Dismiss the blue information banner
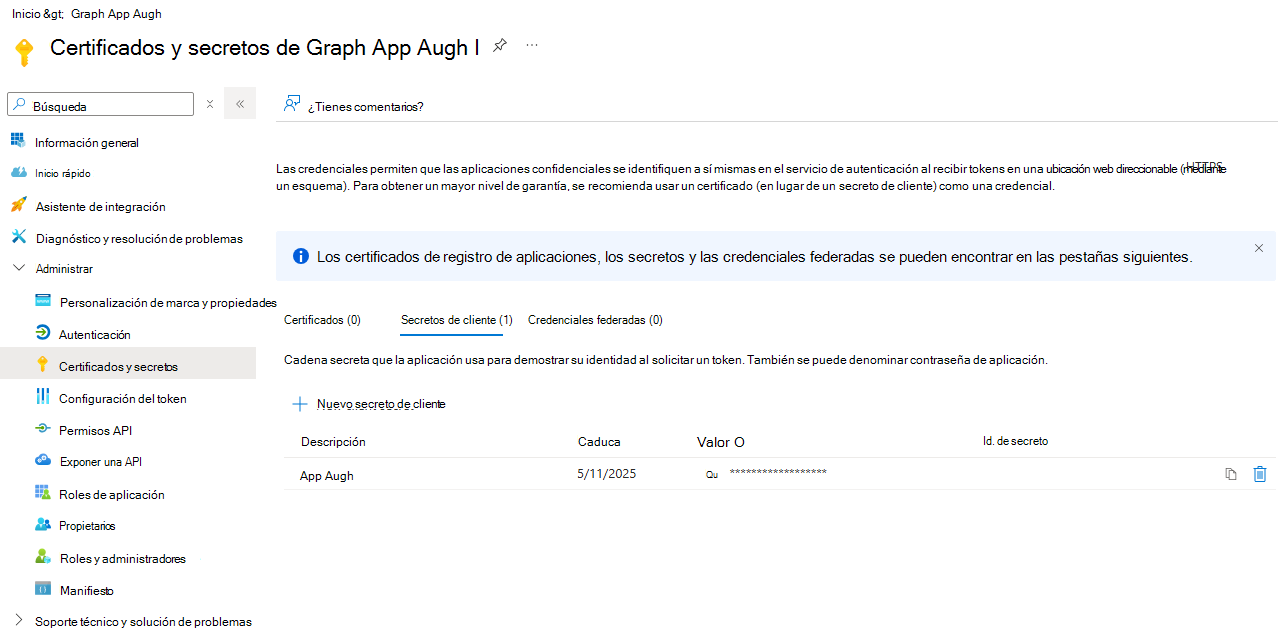This screenshot has width=1278, height=644. [1258, 247]
